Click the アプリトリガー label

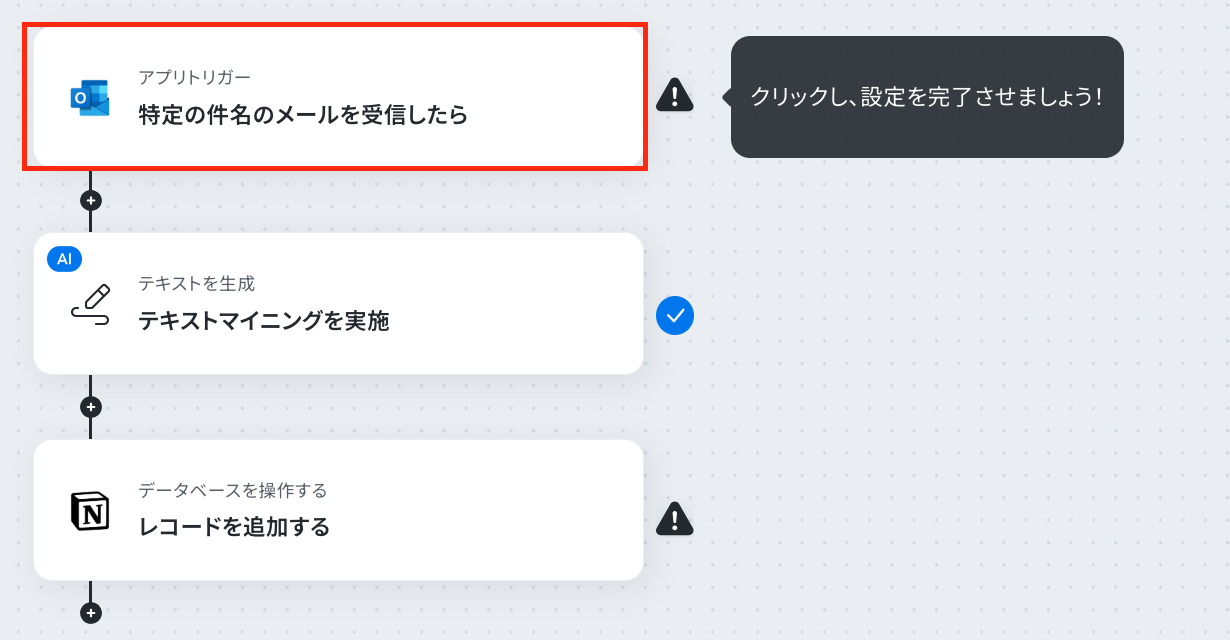[x=194, y=77]
